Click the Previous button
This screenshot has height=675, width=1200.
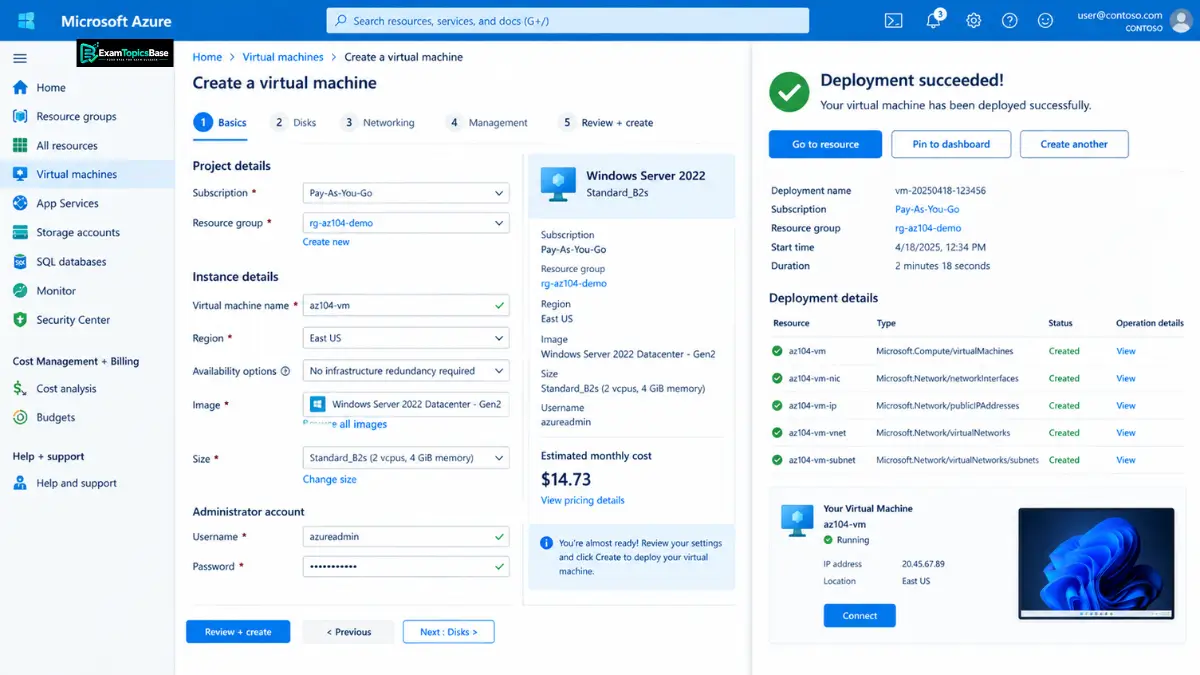click(x=351, y=632)
